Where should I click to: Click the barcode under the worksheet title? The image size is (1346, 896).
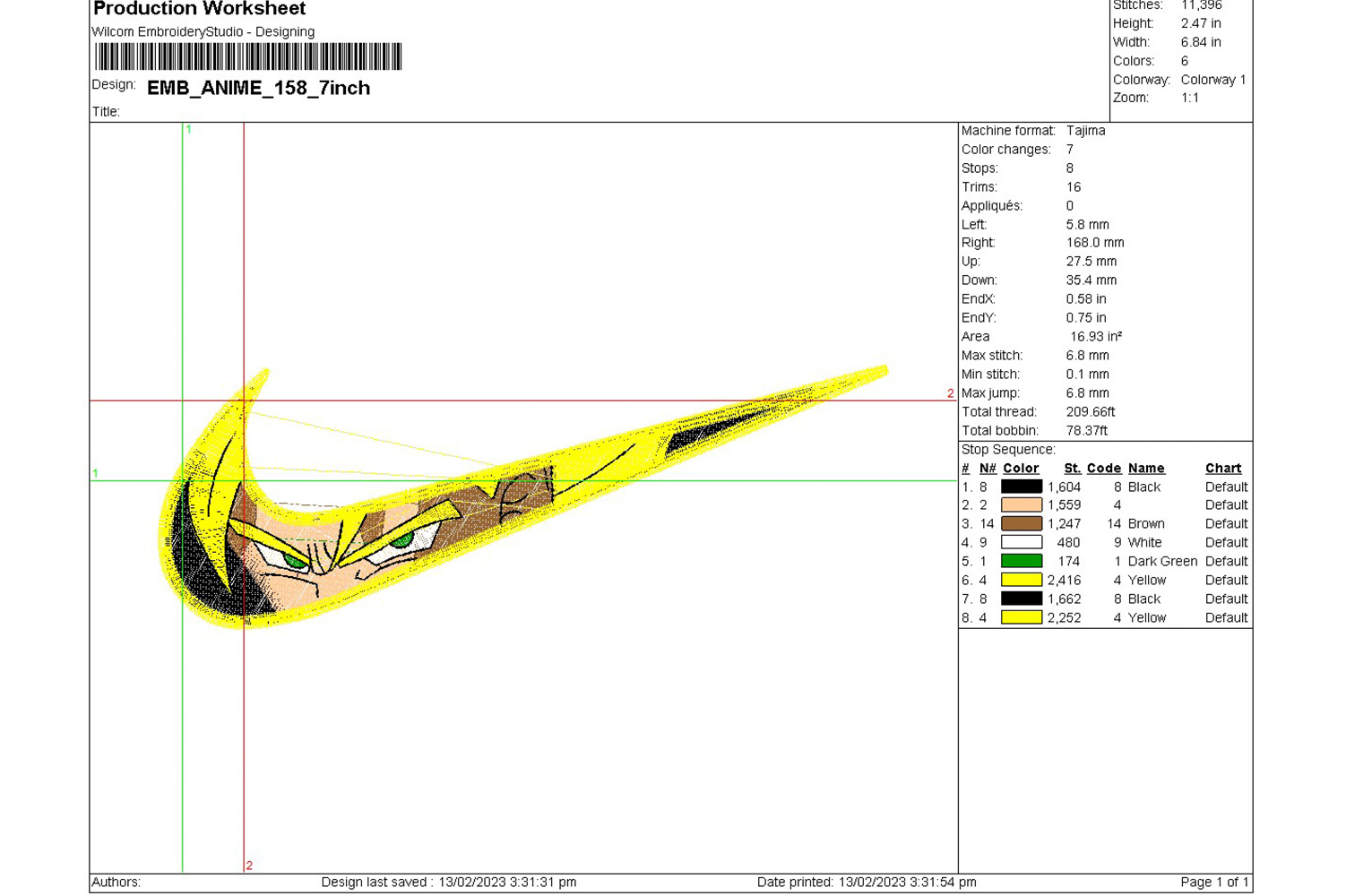(248, 56)
